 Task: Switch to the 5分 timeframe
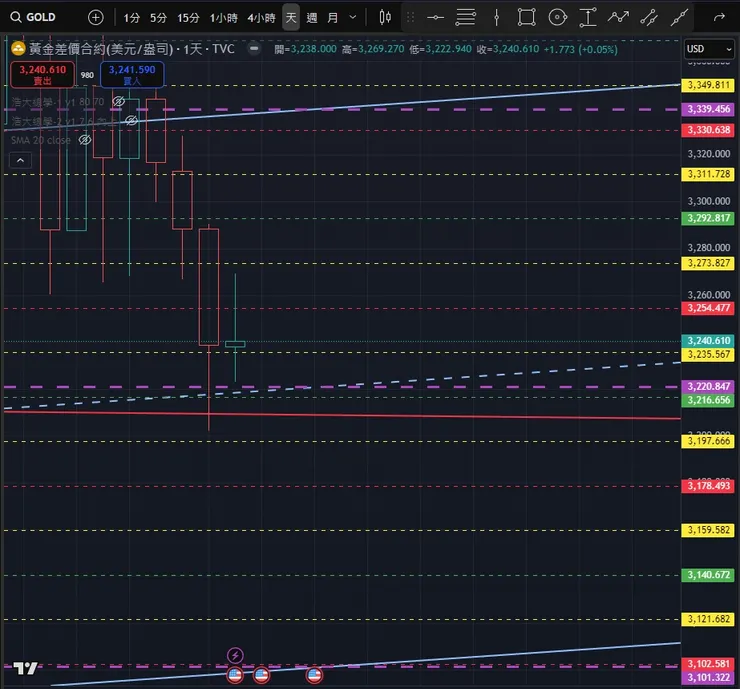159,18
